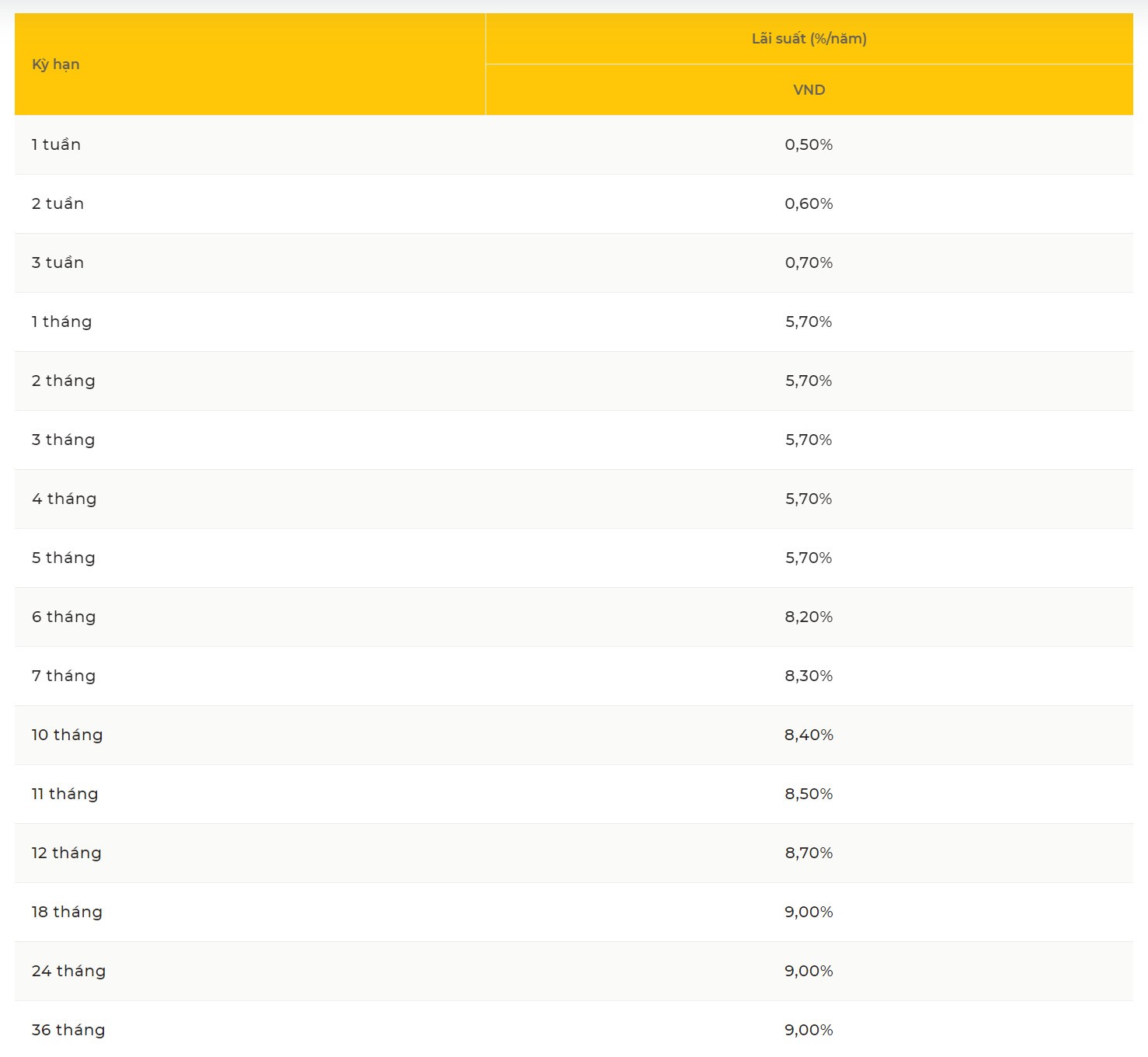
Task: Select the '10 tháng' term cell
Action: 250,735
